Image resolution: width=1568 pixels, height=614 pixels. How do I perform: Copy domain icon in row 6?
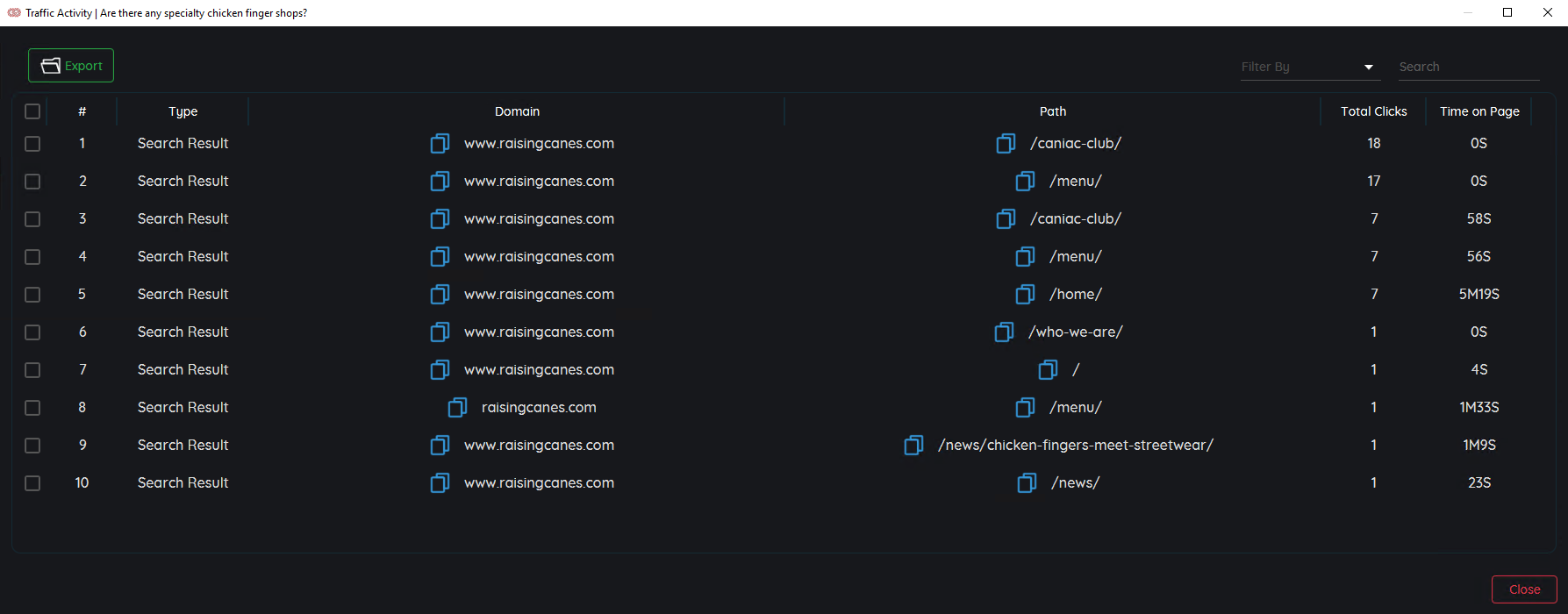[440, 332]
